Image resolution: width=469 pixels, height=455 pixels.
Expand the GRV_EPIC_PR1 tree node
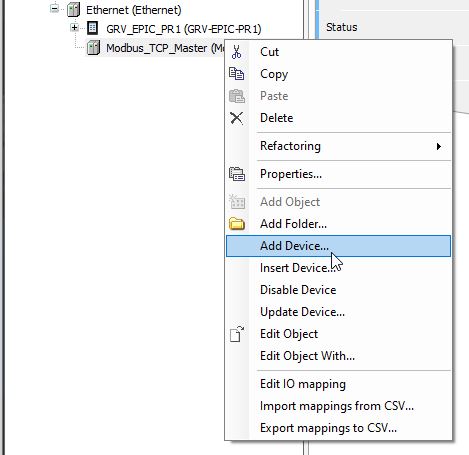74,28
